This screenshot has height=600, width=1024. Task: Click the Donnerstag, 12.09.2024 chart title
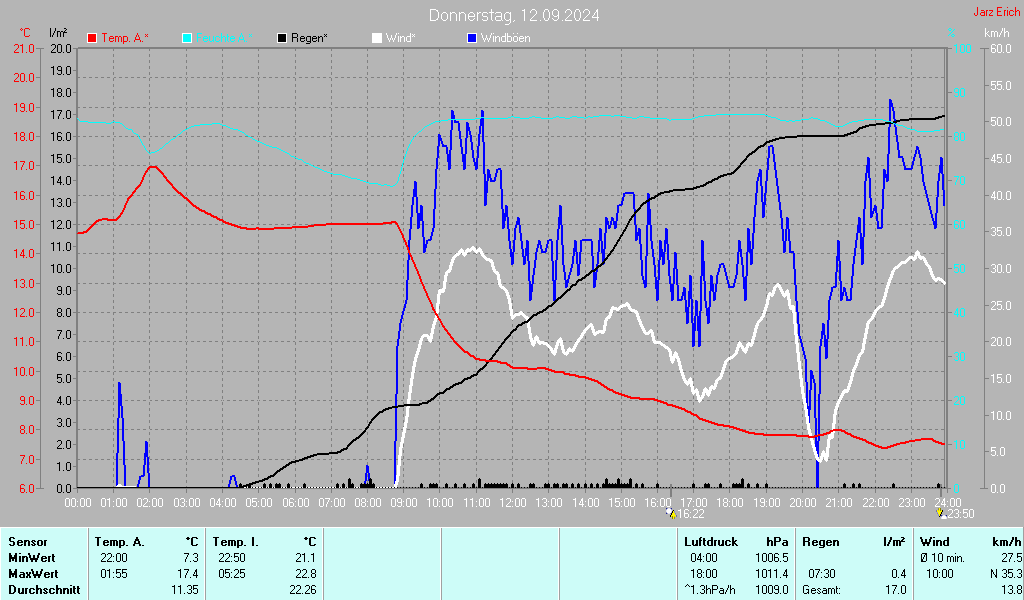(514, 15)
